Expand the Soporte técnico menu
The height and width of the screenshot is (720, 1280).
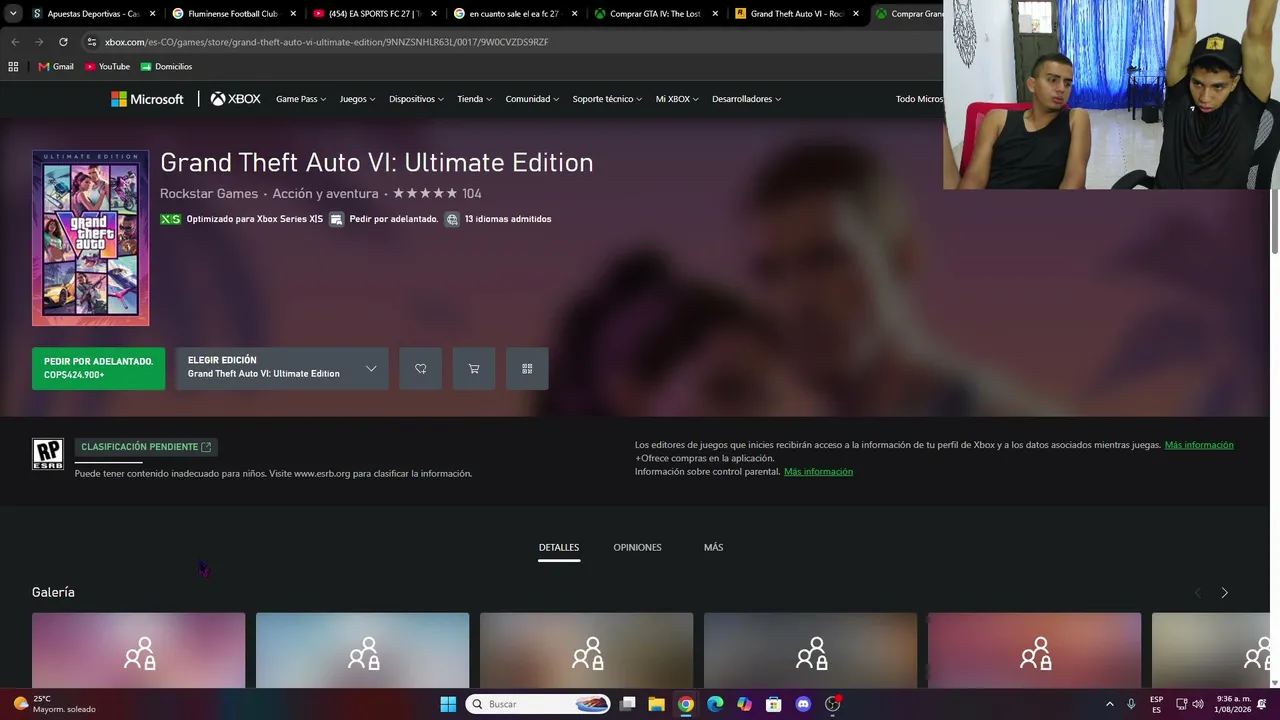click(607, 99)
